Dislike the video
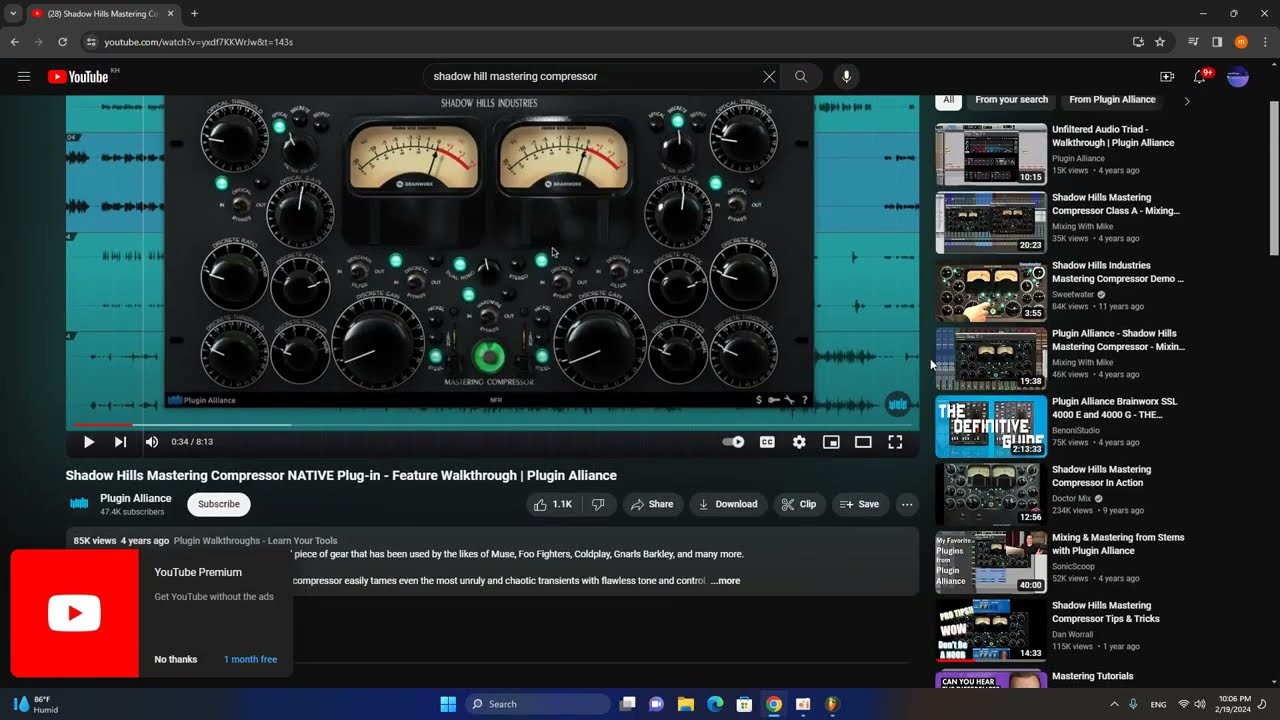Viewport: 1280px width, 720px height. [x=598, y=505]
